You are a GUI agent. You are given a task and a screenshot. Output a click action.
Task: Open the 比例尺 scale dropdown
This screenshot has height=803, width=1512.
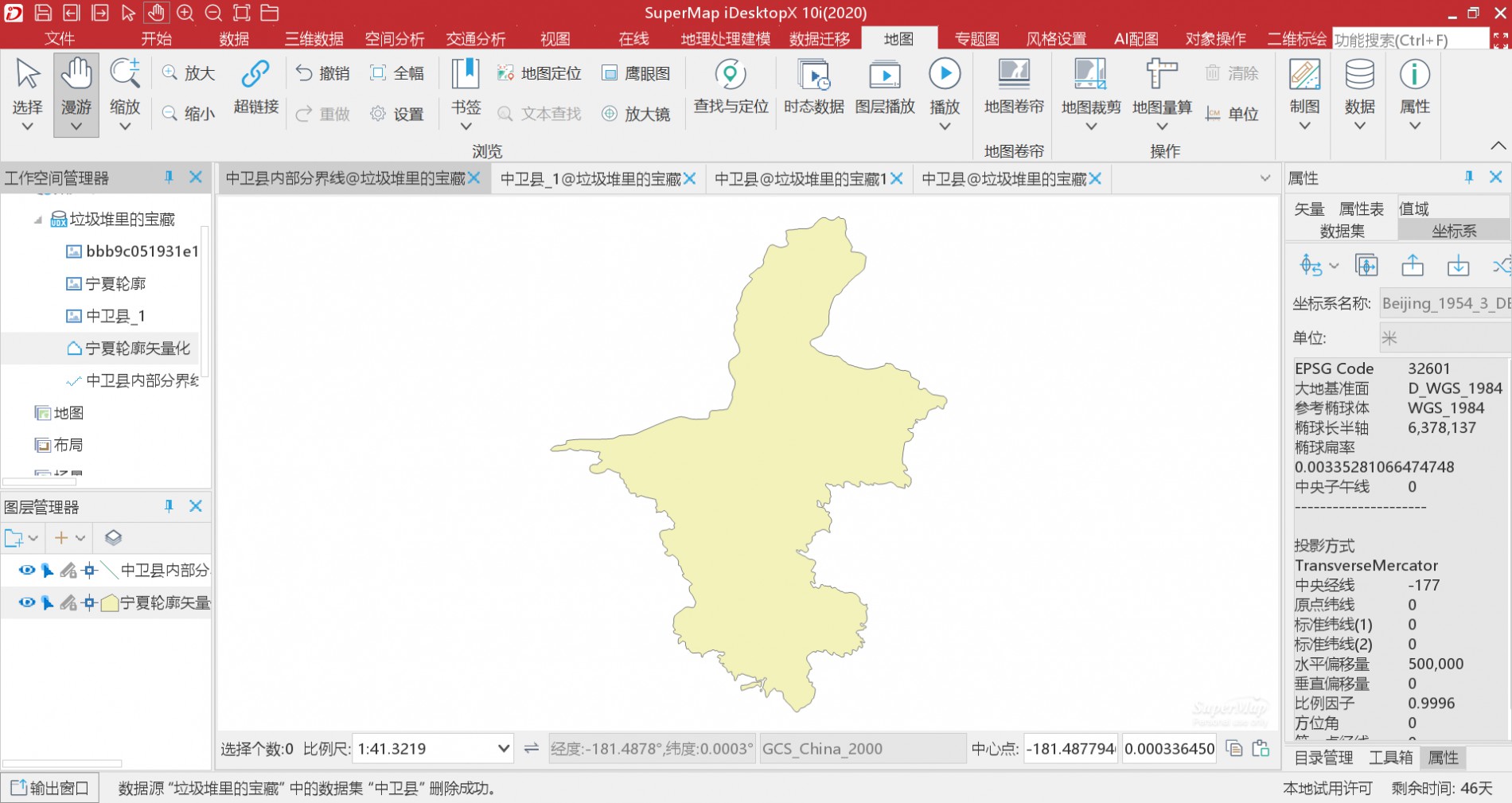coord(503,749)
